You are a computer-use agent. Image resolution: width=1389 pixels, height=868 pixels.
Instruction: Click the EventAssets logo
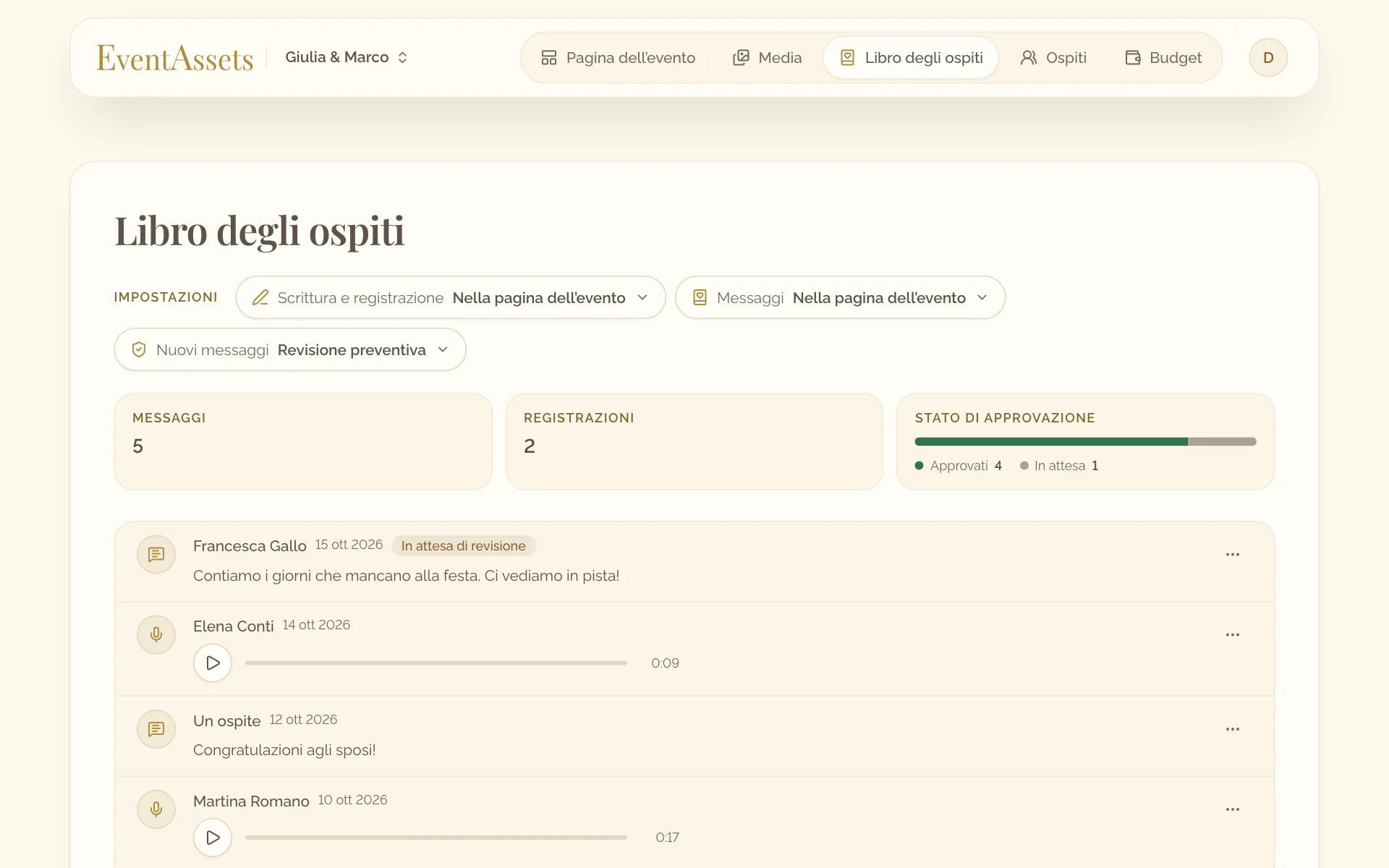coord(175,58)
